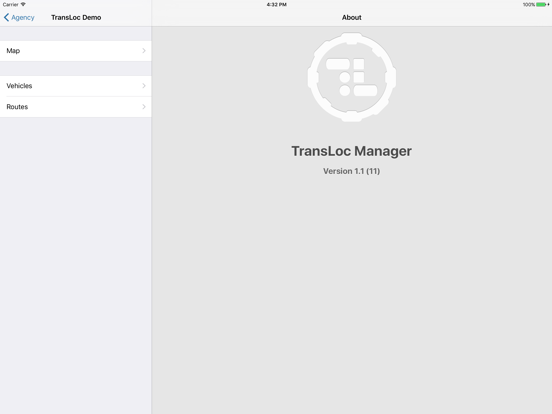Tap the chevron on Routes row
This screenshot has height=414, width=552.
(x=144, y=107)
